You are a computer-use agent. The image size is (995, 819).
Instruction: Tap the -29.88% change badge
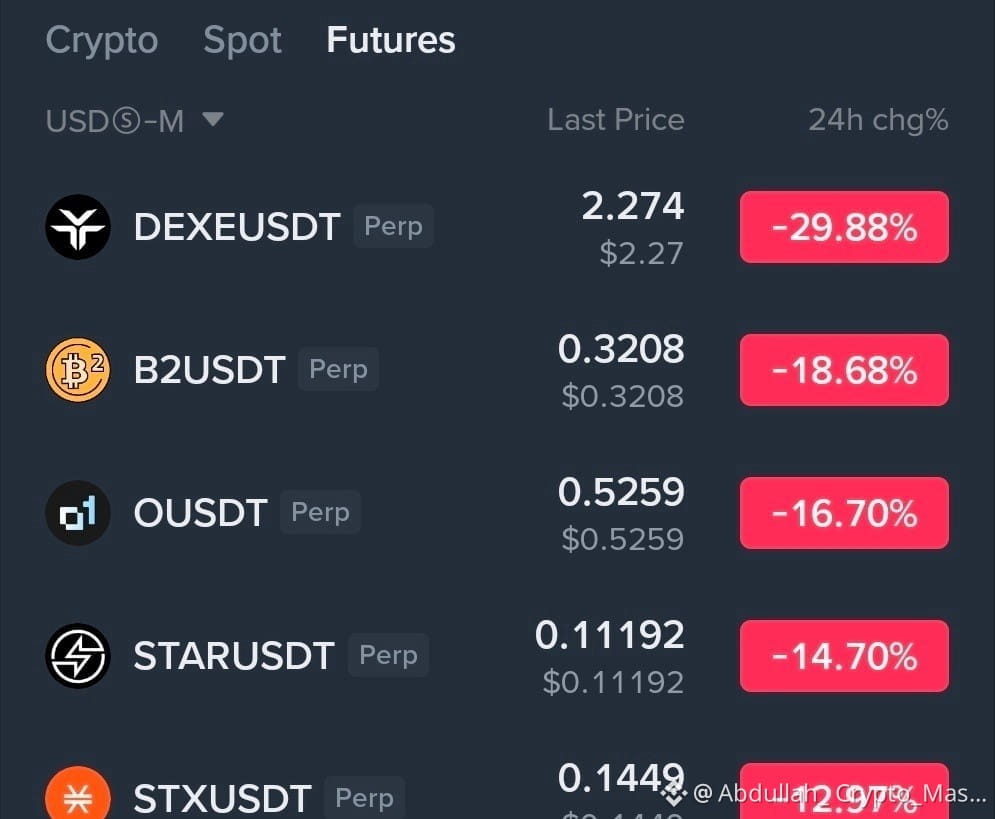click(844, 227)
